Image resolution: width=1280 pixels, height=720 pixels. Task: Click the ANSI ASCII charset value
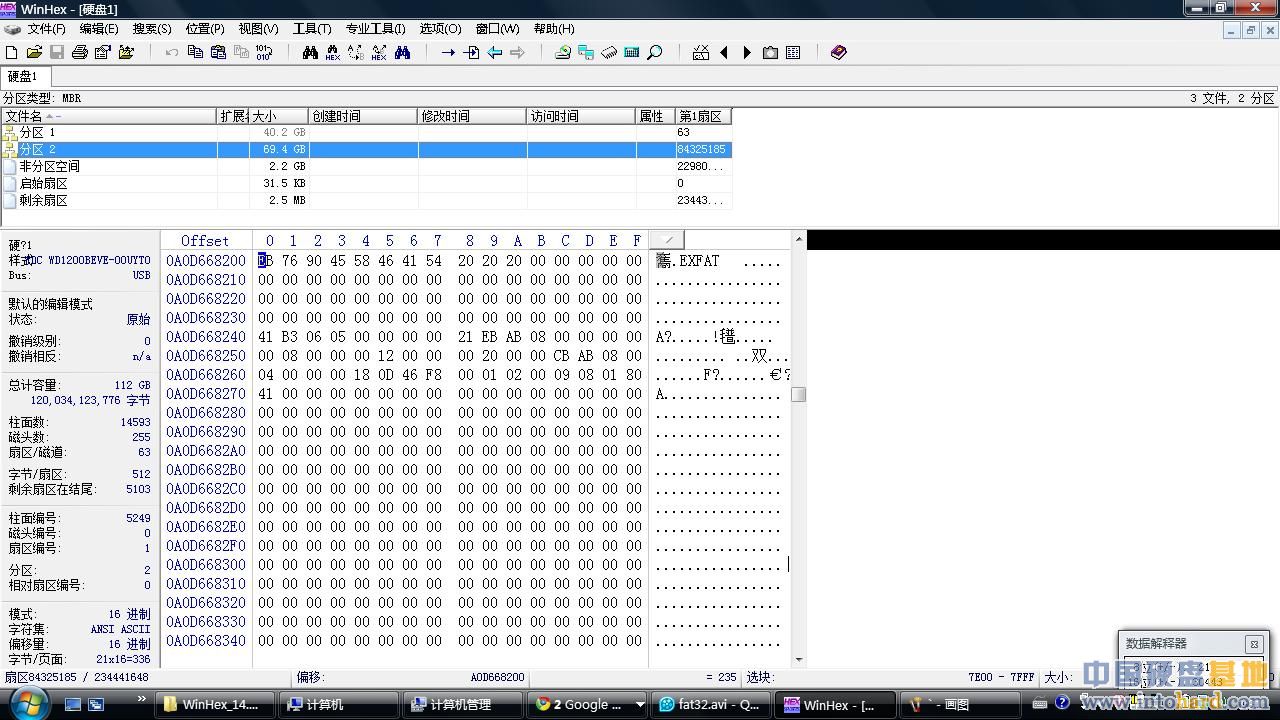coord(120,629)
